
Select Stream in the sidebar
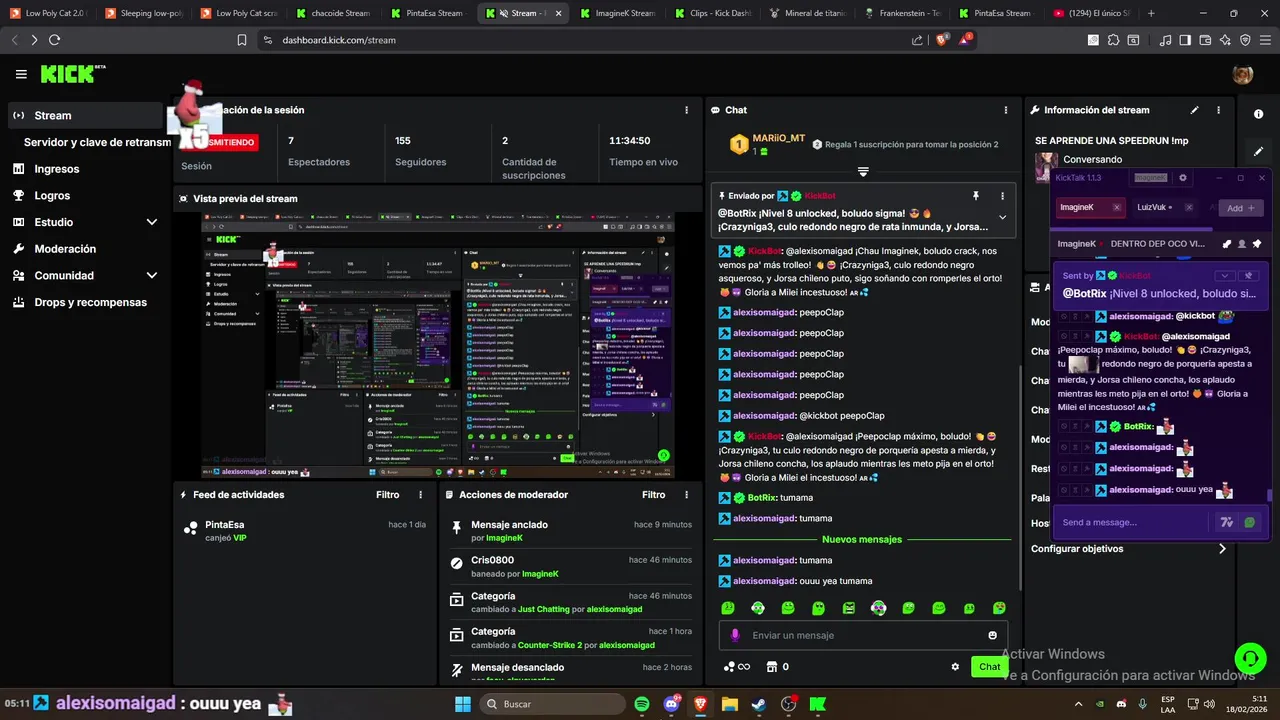(85, 115)
